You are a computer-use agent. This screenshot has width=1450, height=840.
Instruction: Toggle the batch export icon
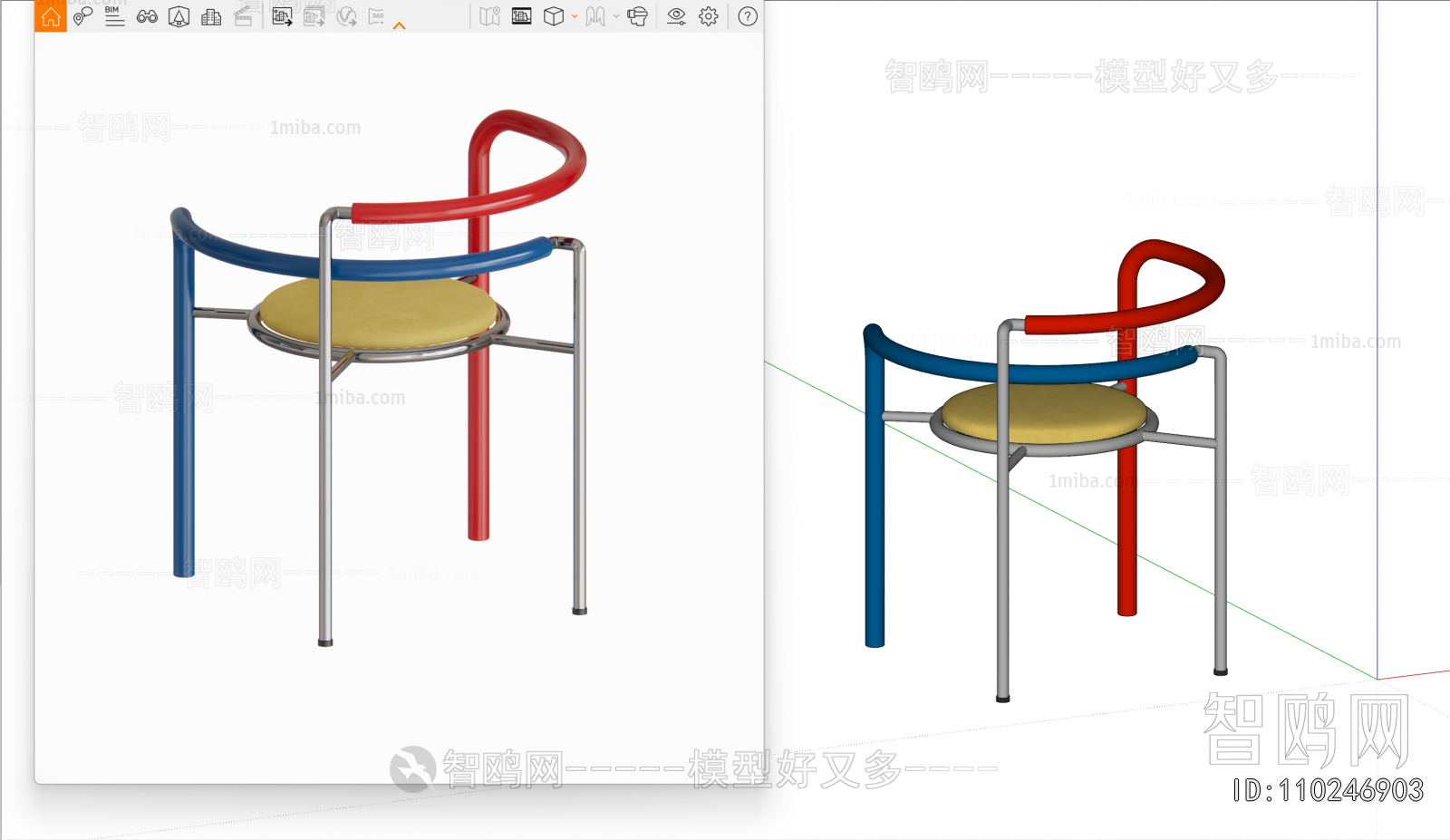click(x=313, y=16)
